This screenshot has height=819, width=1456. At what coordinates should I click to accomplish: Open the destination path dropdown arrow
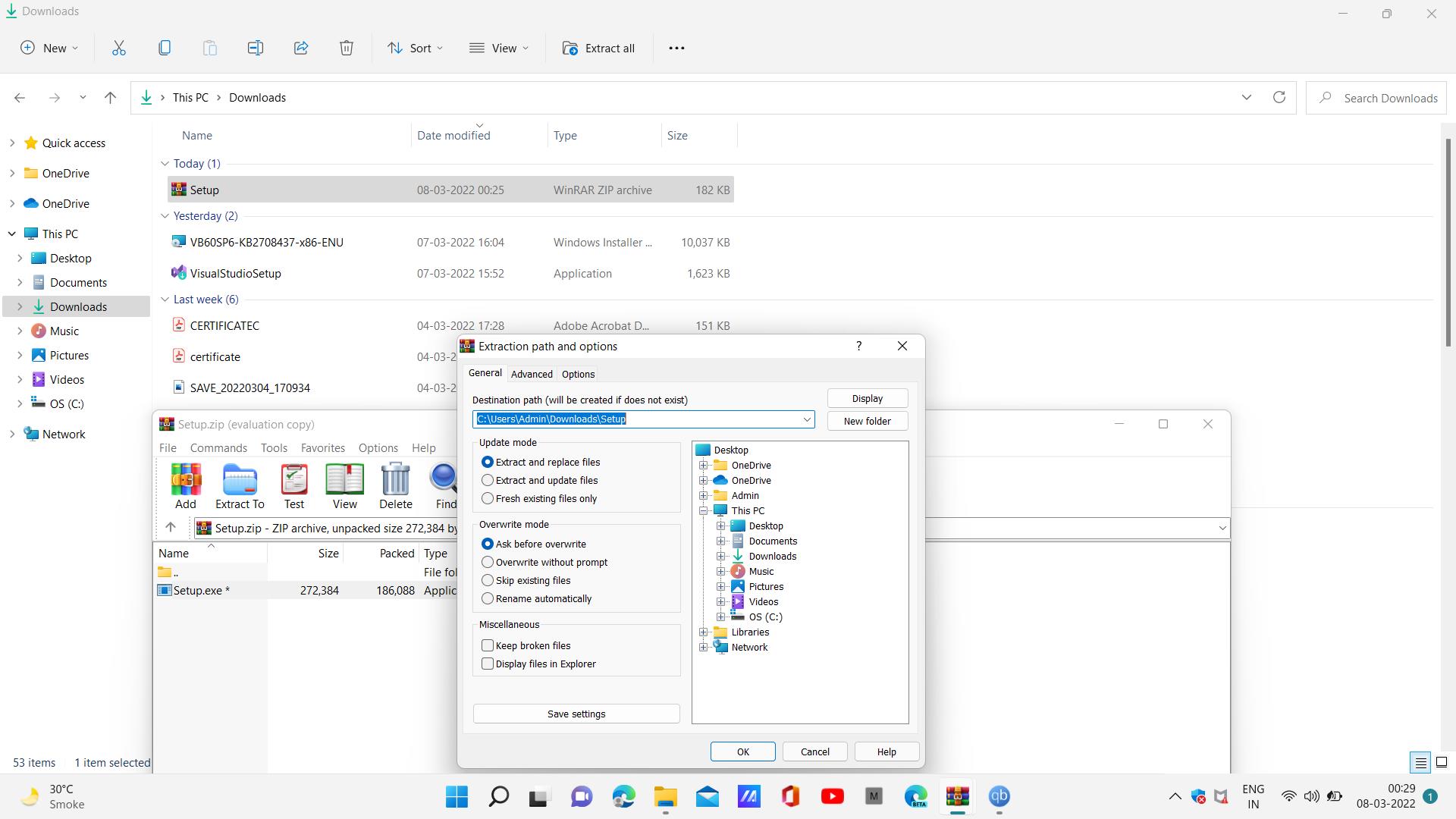(x=807, y=419)
